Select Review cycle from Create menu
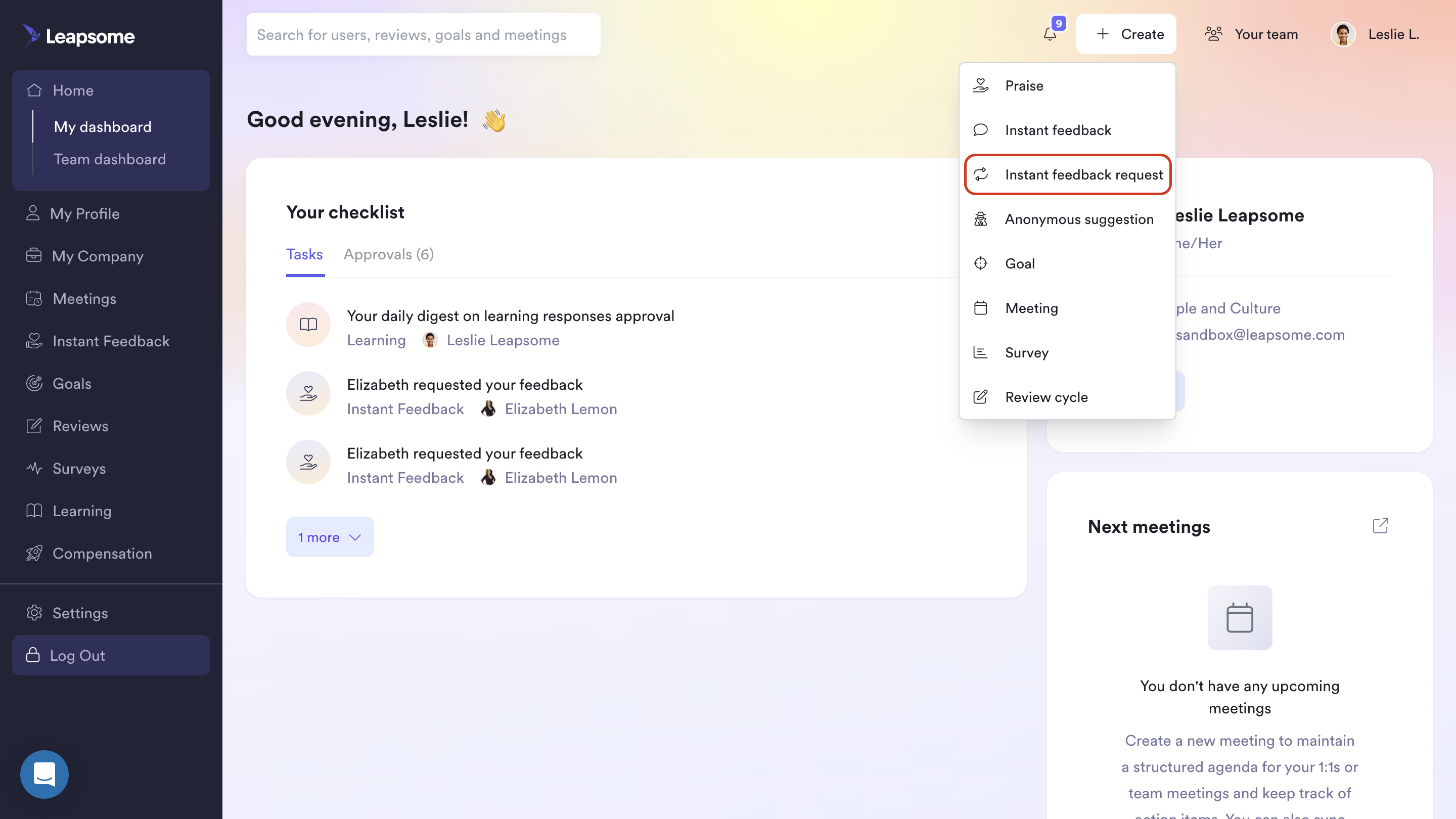This screenshot has width=1456, height=819. [x=1067, y=397]
